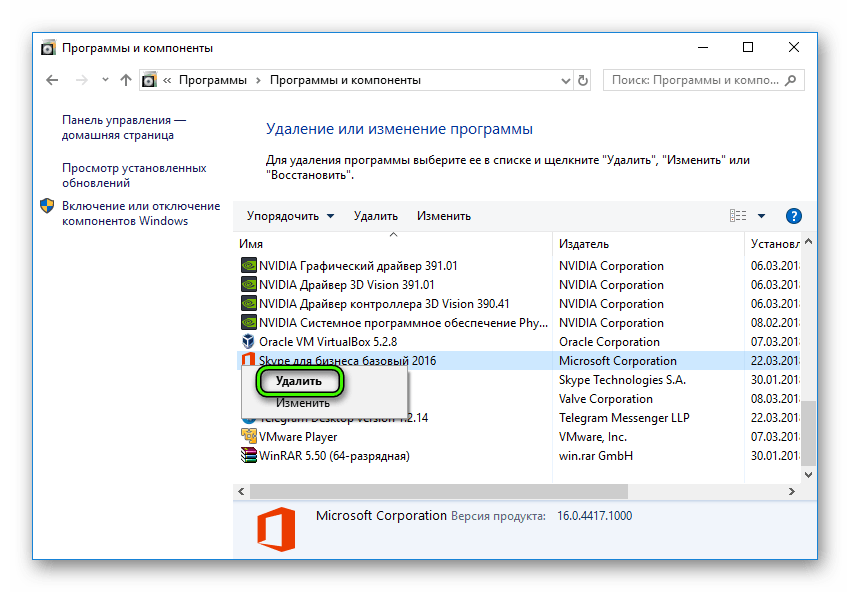Select the NVIDIA Драйвер контроллера 3D Vision icon

[248, 304]
